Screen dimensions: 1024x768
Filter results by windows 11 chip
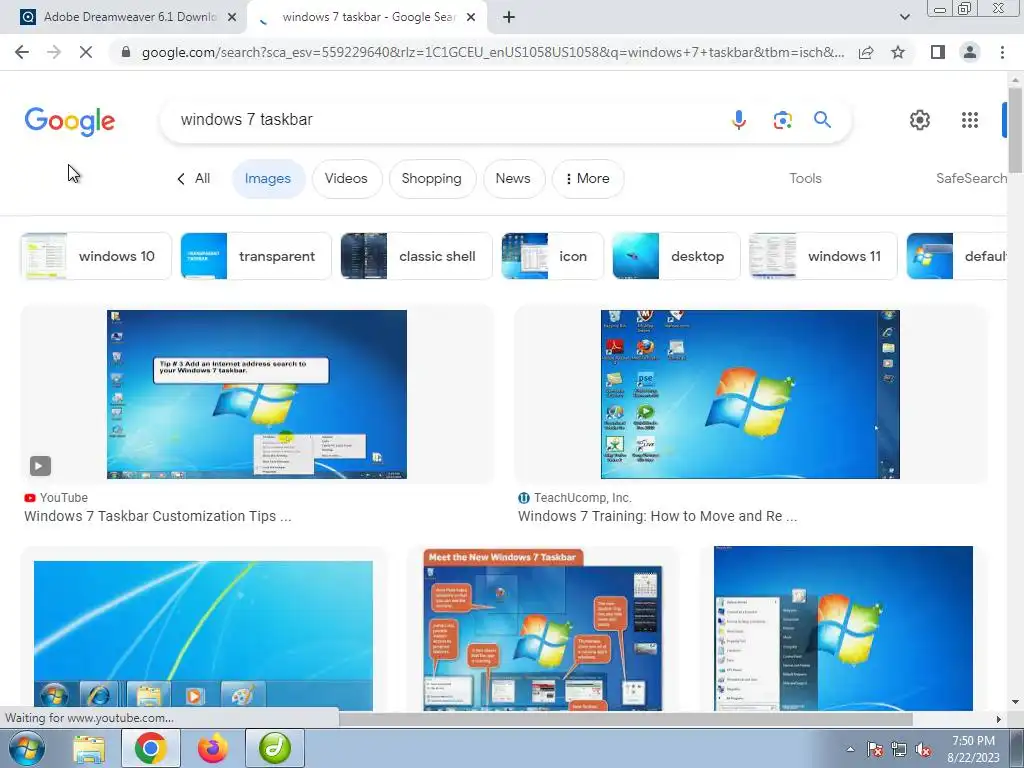[823, 256]
